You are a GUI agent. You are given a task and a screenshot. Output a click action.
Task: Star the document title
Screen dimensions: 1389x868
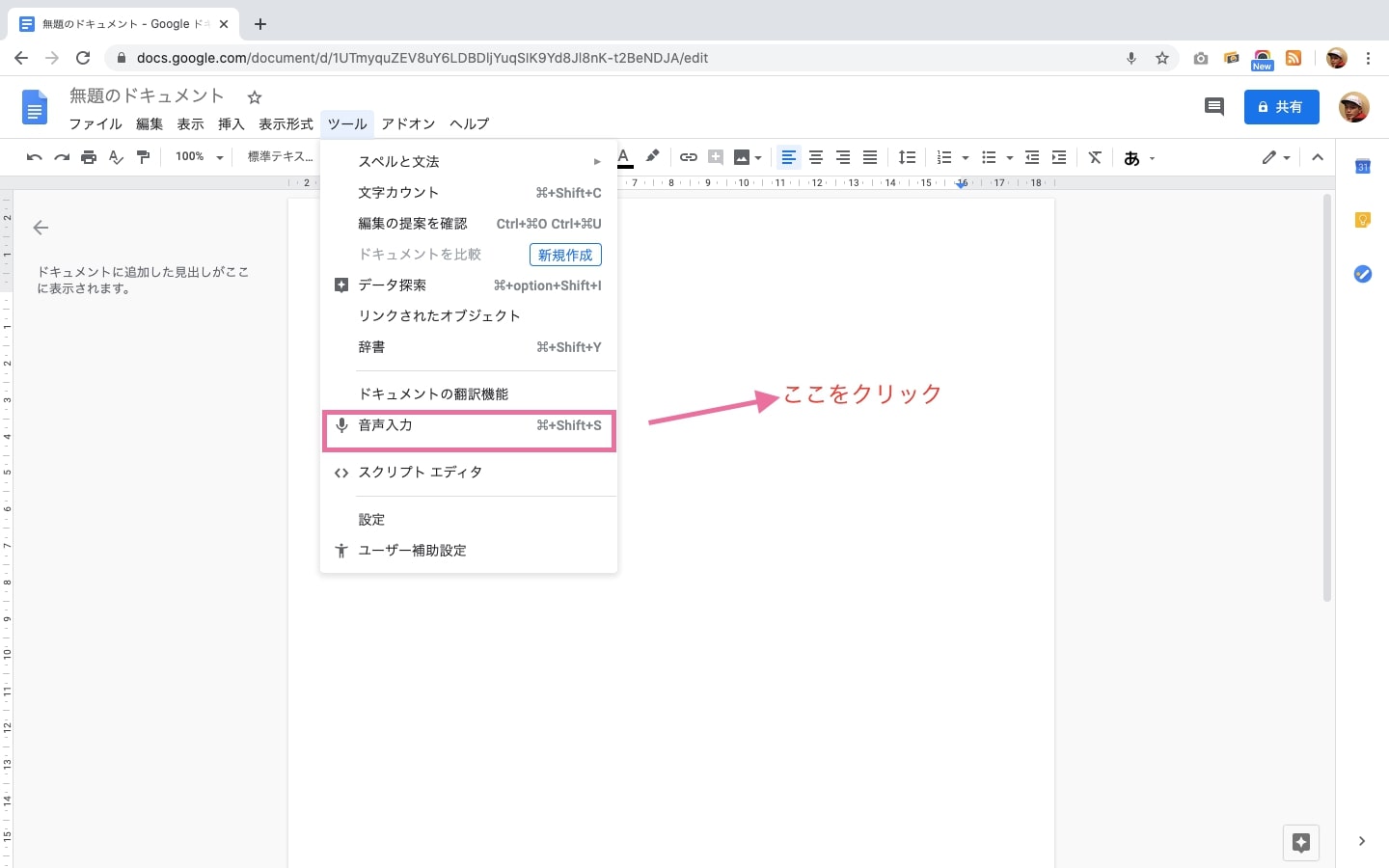pos(255,96)
